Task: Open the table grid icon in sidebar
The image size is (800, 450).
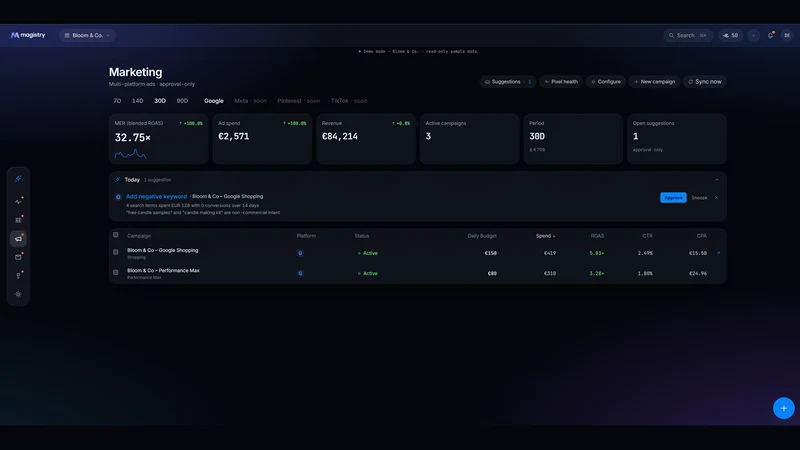Action: click(x=18, y=220)
